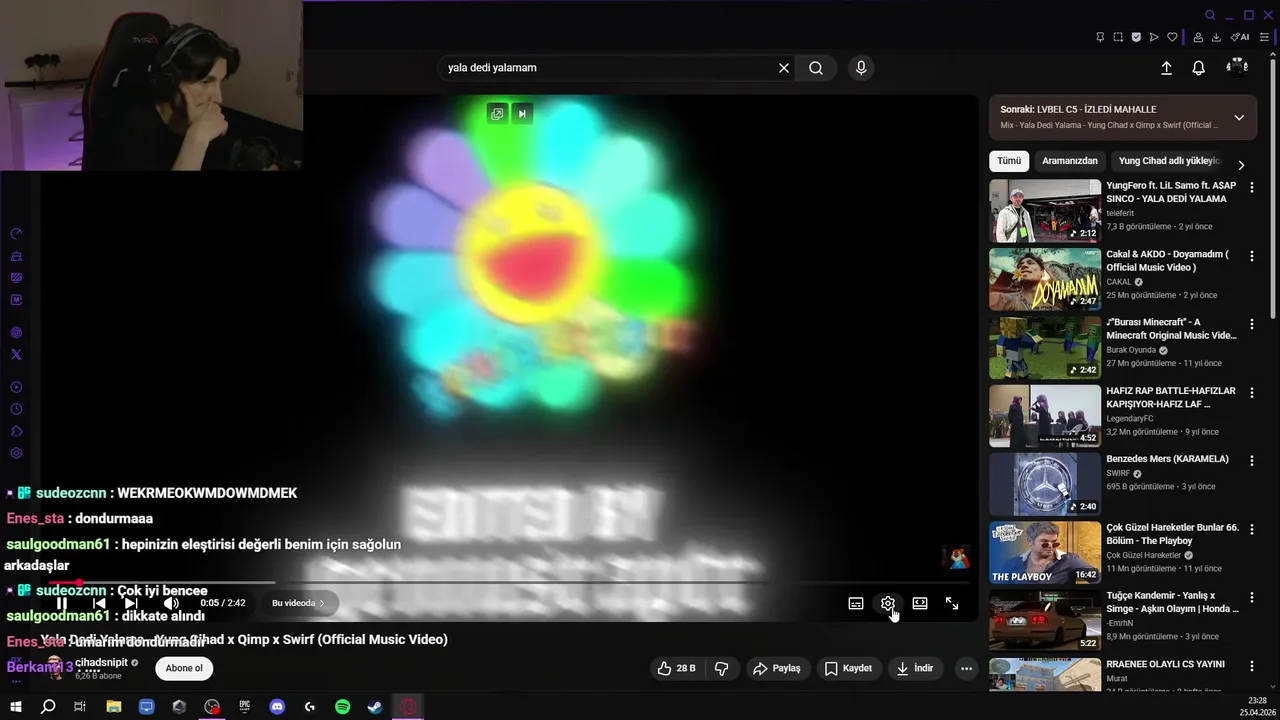This screenshot has width=1280, height=720.
Task: Open more actions menu beside İndir
Action: 966,668
